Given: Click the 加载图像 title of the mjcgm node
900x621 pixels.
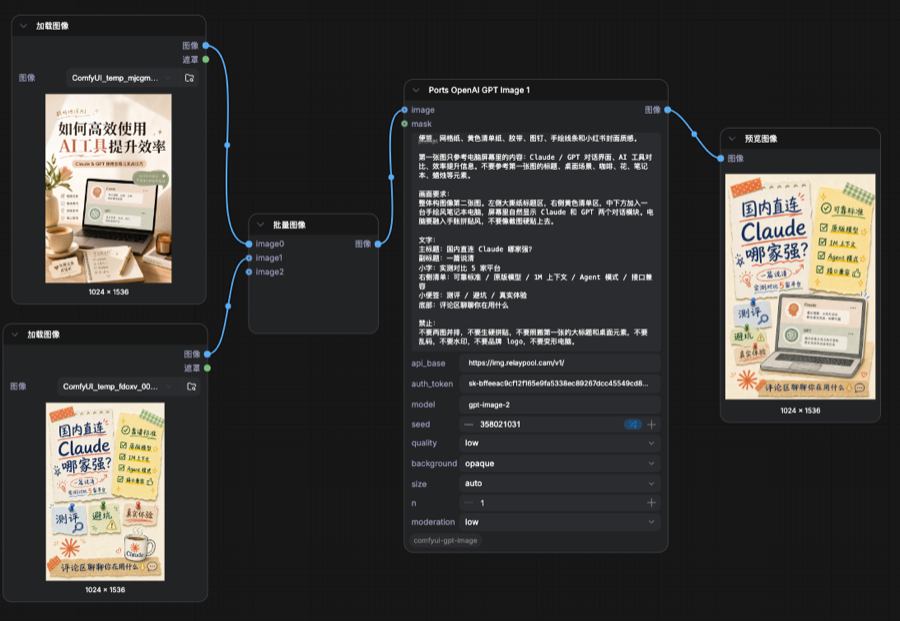Looking at the screenshot, I should tap(52, 26).
